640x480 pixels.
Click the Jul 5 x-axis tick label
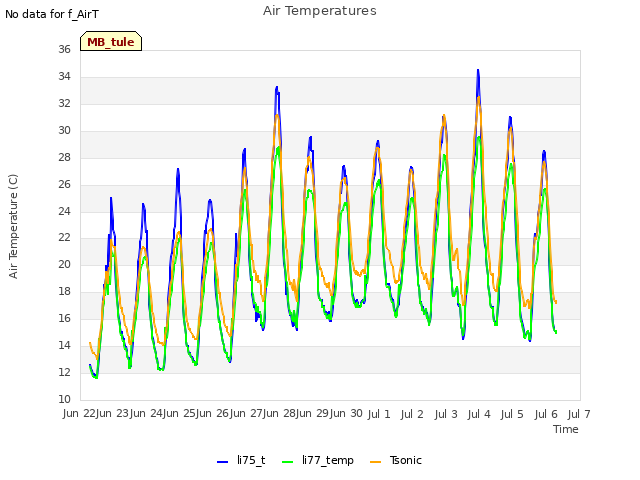coord(512,414)
